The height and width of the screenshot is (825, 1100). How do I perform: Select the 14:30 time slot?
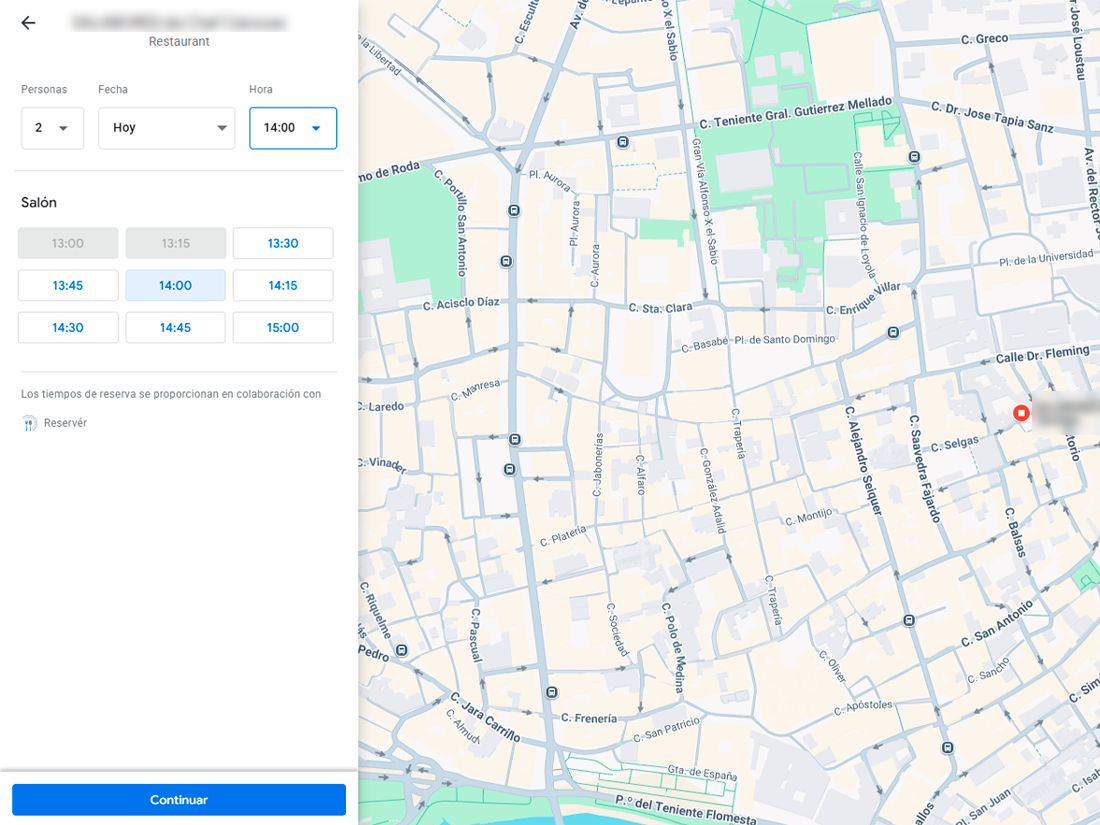[68, 328]
